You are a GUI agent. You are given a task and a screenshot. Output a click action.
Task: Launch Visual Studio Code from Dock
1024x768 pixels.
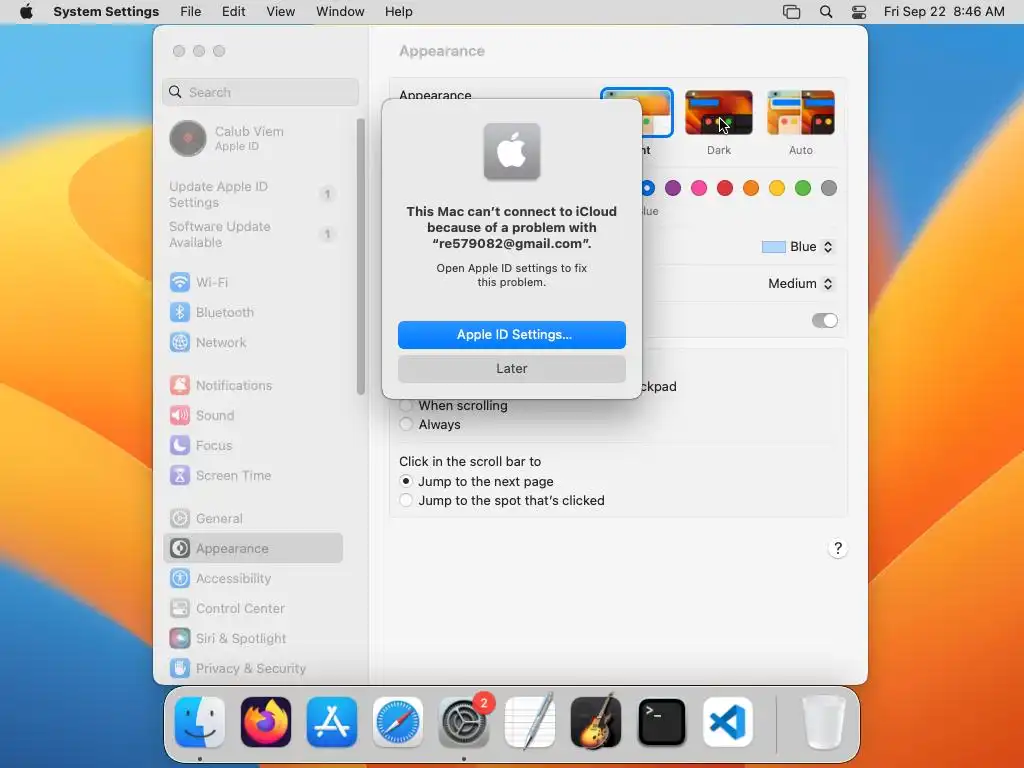click(x=728, y=722)
